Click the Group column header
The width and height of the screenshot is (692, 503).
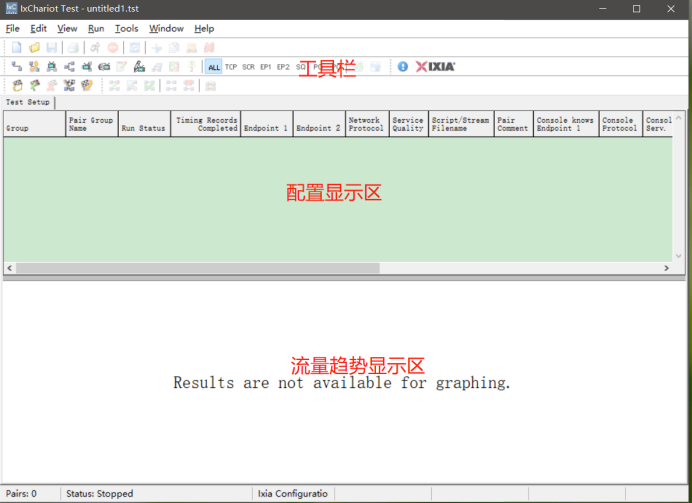[34, 124]
